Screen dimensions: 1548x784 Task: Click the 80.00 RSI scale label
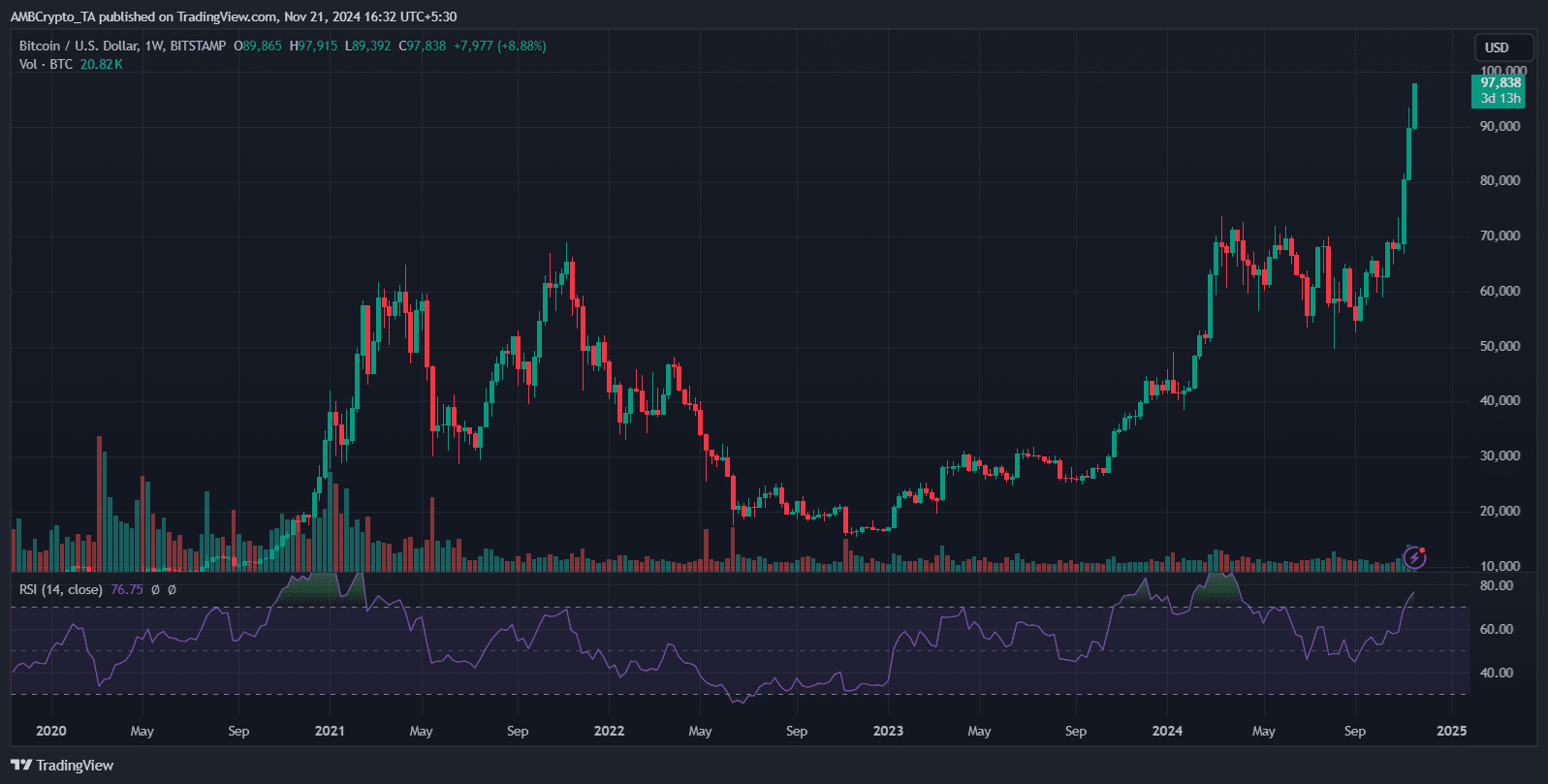tap(1496, 585)
